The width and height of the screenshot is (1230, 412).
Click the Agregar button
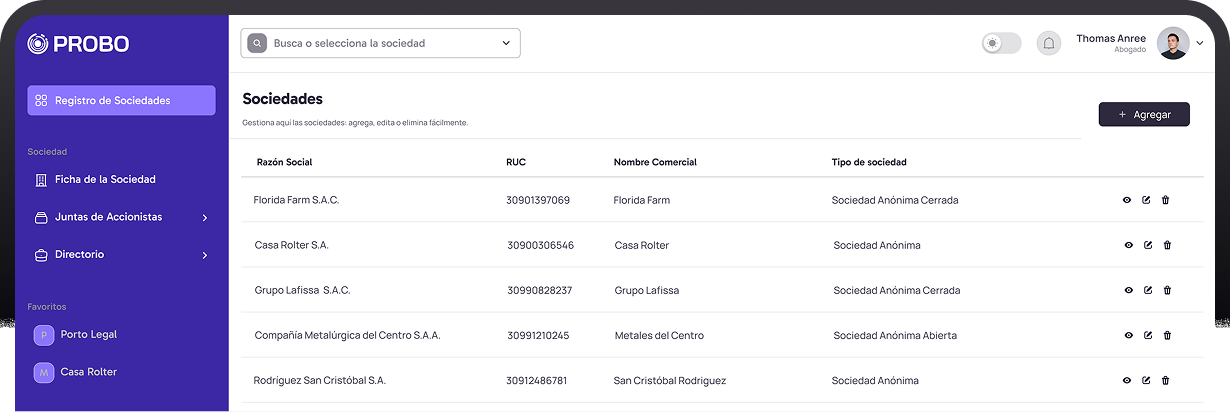(1144, 115)
